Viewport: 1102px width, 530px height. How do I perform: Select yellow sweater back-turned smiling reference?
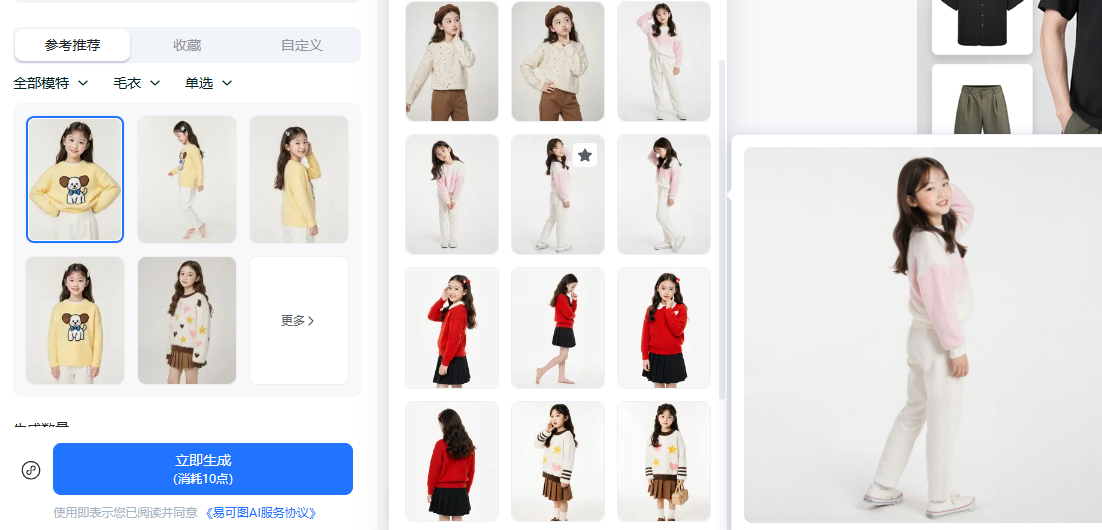[299, 179]
